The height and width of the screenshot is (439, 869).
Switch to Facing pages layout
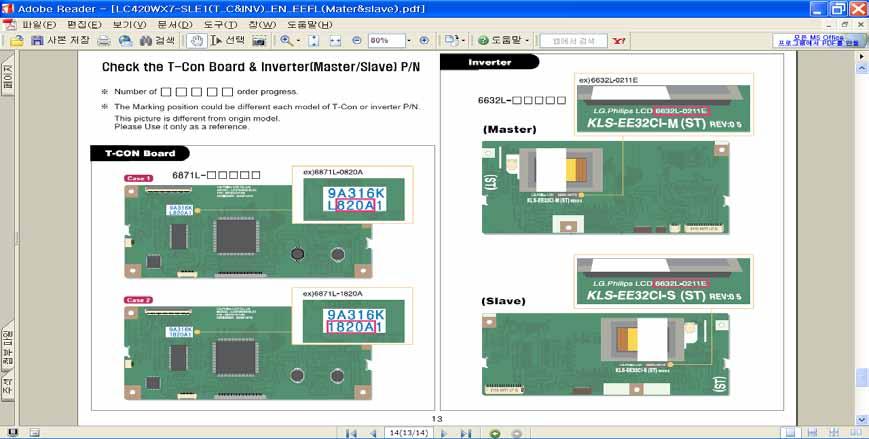[854, 432]
